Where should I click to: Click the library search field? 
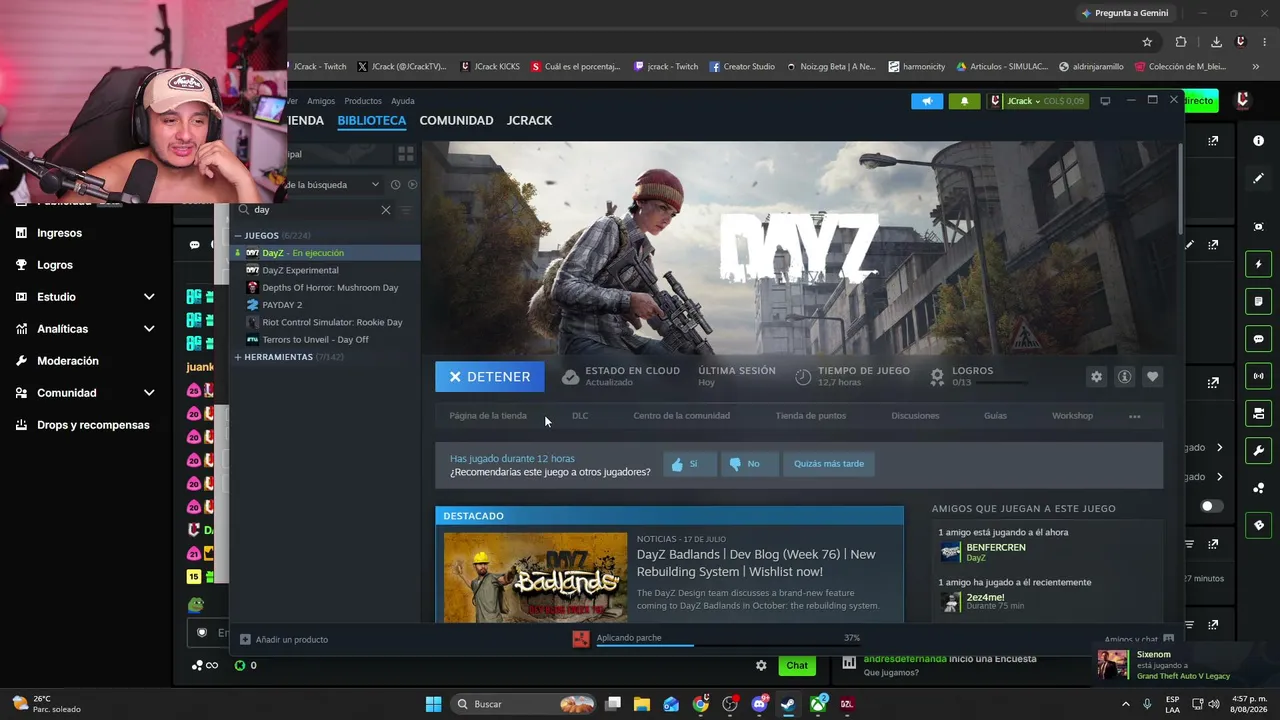pos(315,210)
